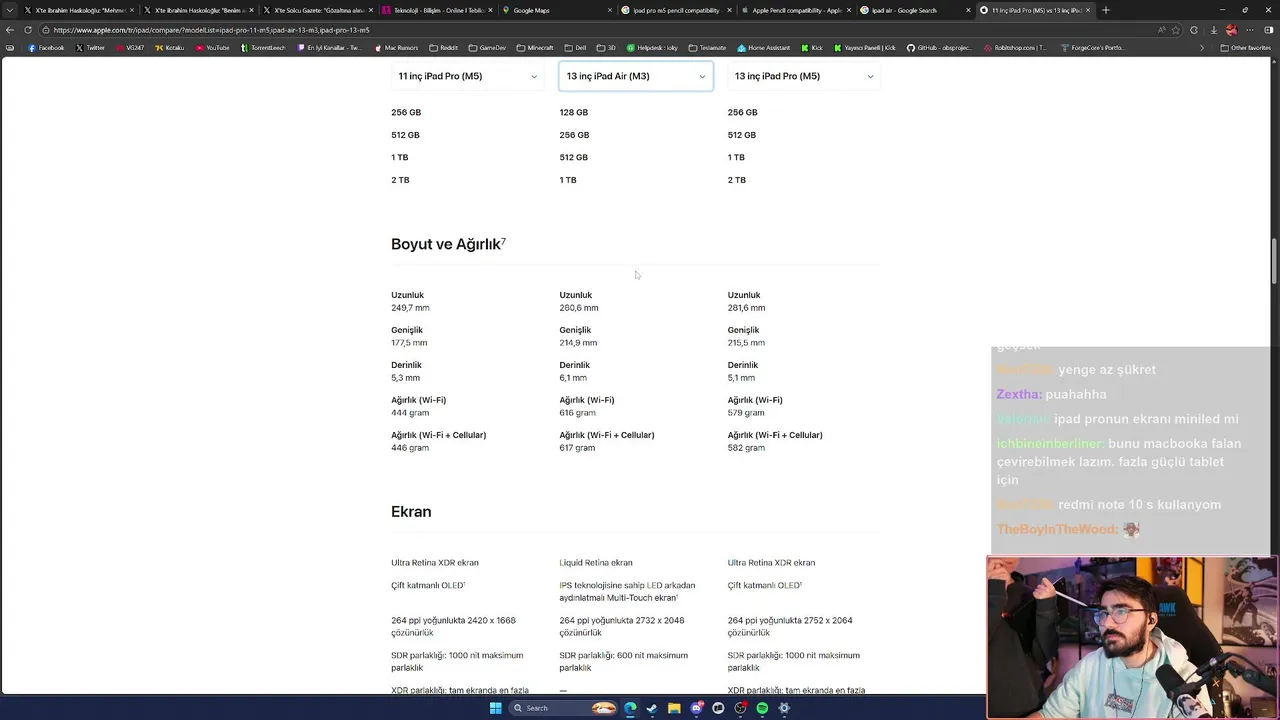Click the page vertical scrollbar thumb
This screenshot has width=1280, height=720.
1274,262
